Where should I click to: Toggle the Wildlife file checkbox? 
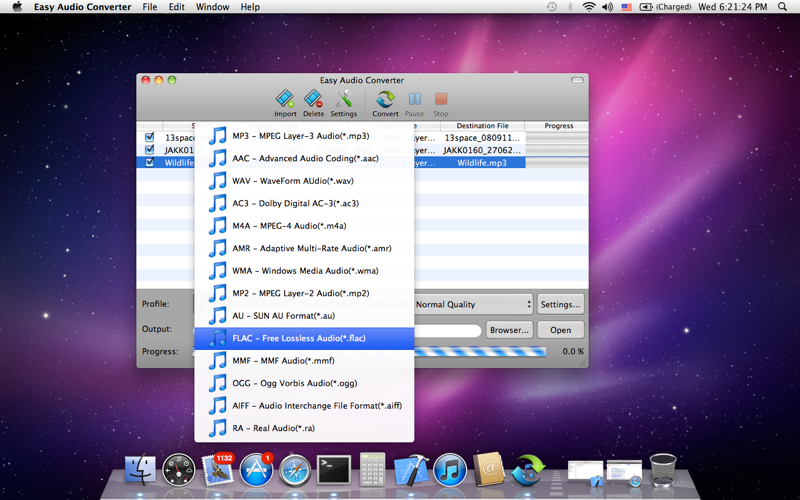coord(150,162)
